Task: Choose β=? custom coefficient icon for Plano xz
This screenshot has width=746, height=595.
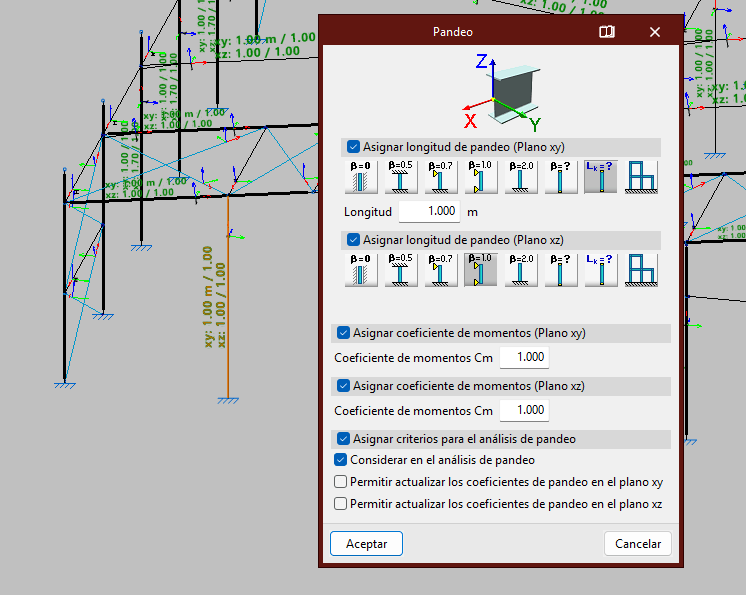Action: (x=561, y=270)
